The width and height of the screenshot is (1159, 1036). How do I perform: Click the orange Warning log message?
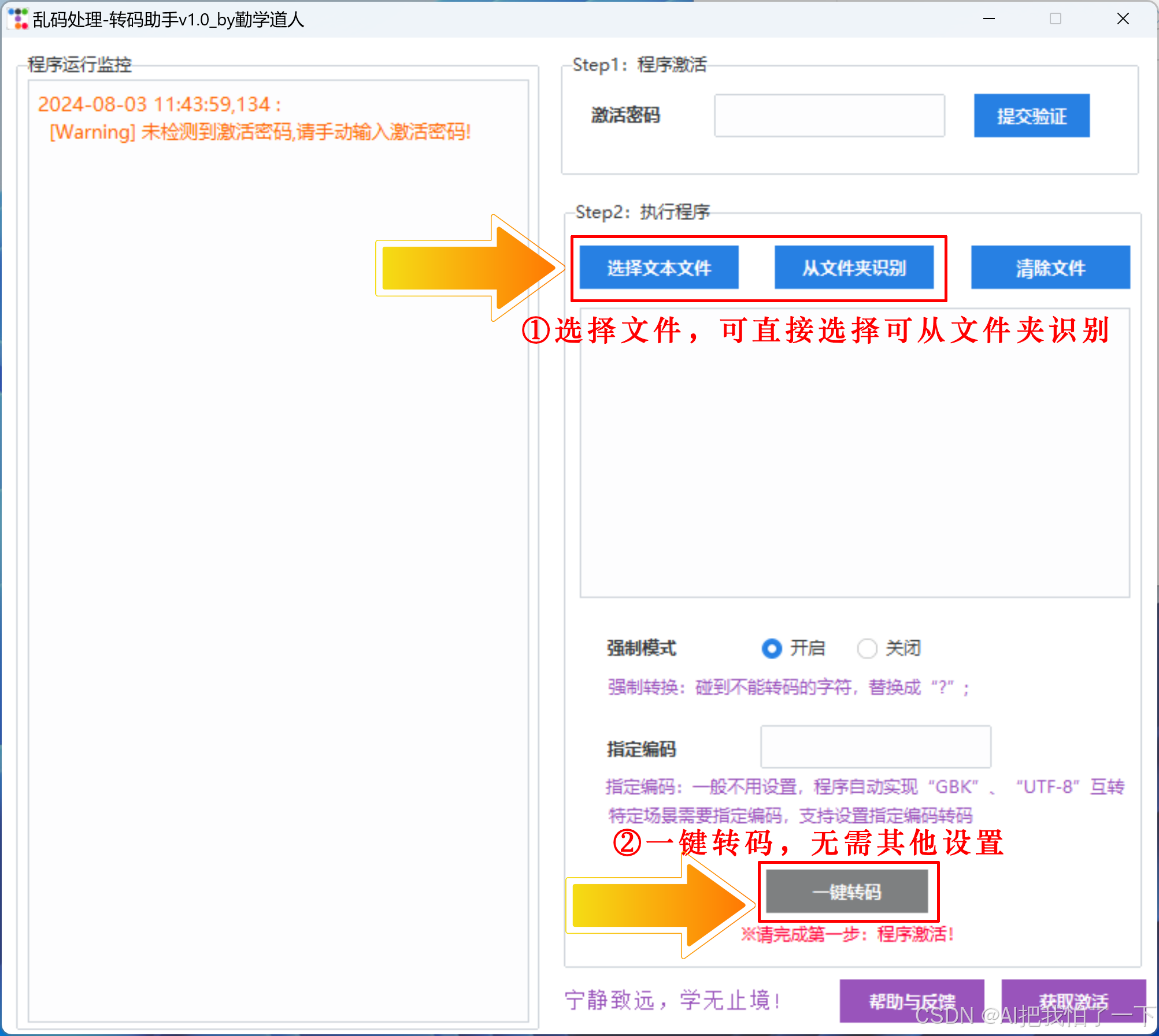260,132
